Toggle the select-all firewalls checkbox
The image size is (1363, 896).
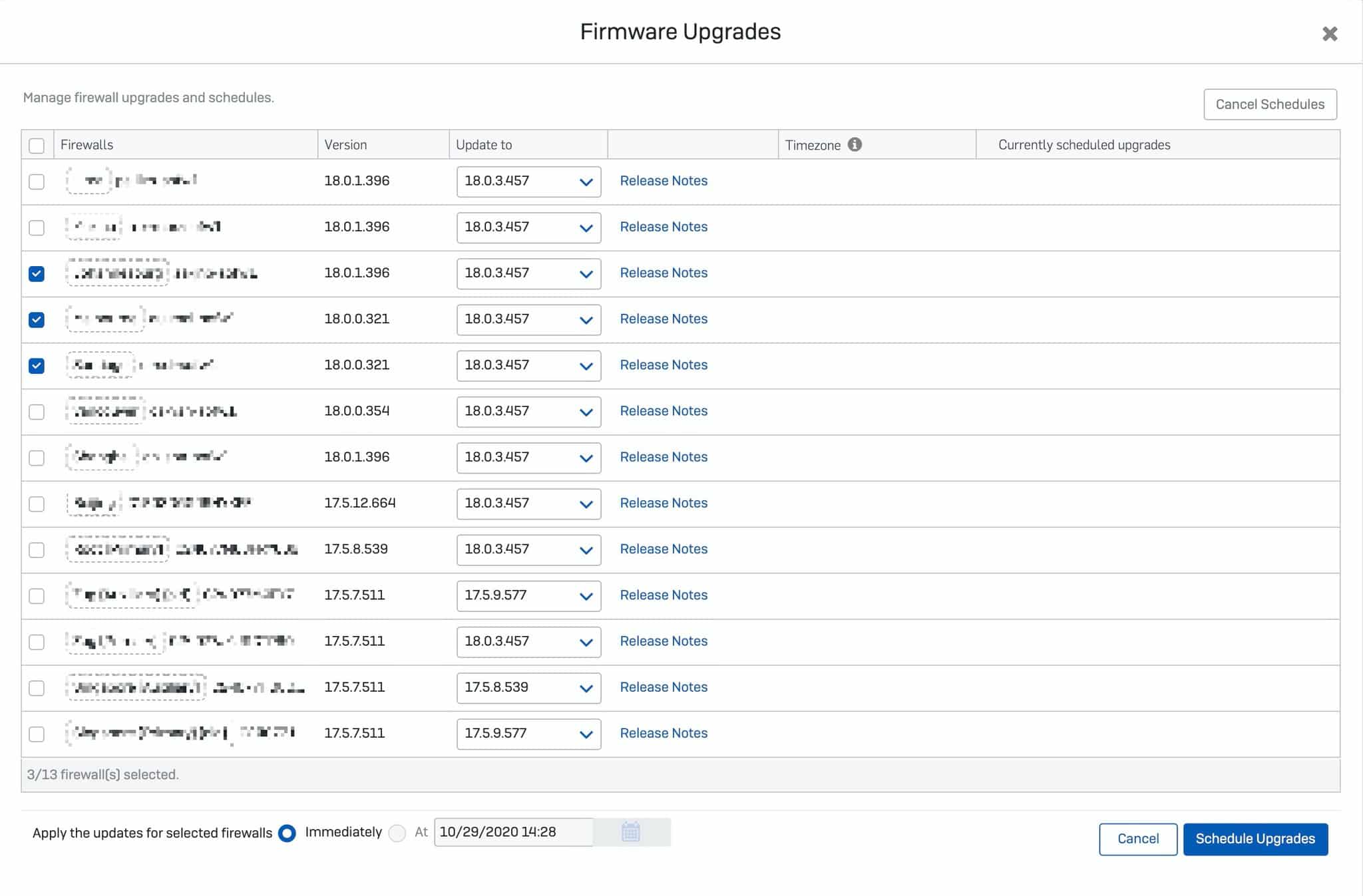37,145
